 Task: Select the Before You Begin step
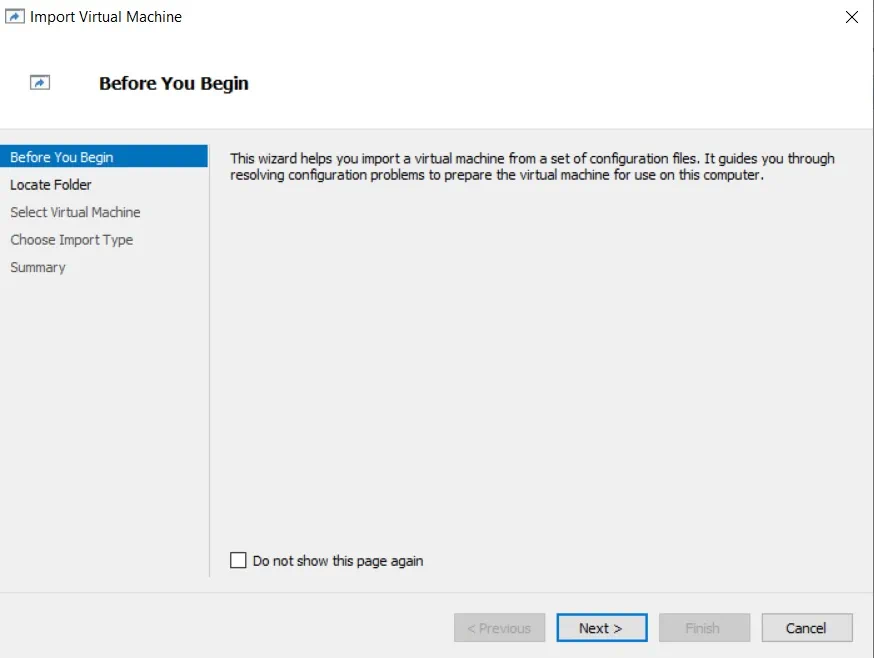pos(62,157)
